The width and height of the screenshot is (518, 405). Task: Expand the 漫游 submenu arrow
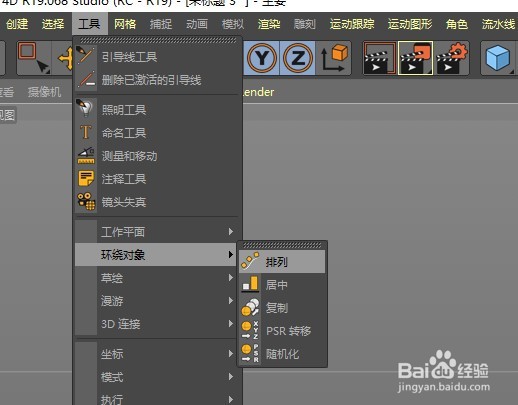pyautogui.click(x=231, y=301)
